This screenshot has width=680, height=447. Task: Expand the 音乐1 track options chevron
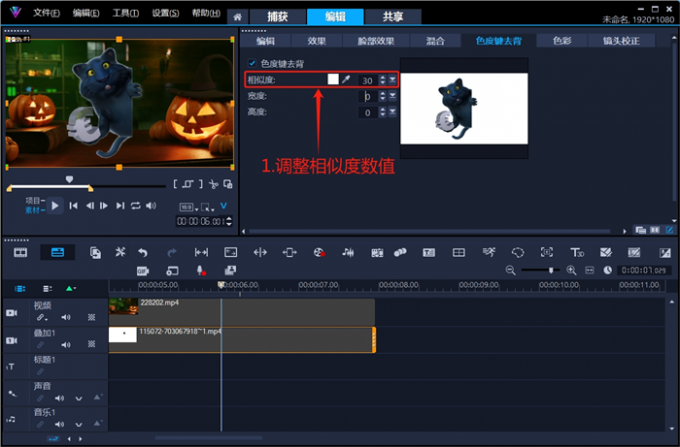[x=78, y=425]
